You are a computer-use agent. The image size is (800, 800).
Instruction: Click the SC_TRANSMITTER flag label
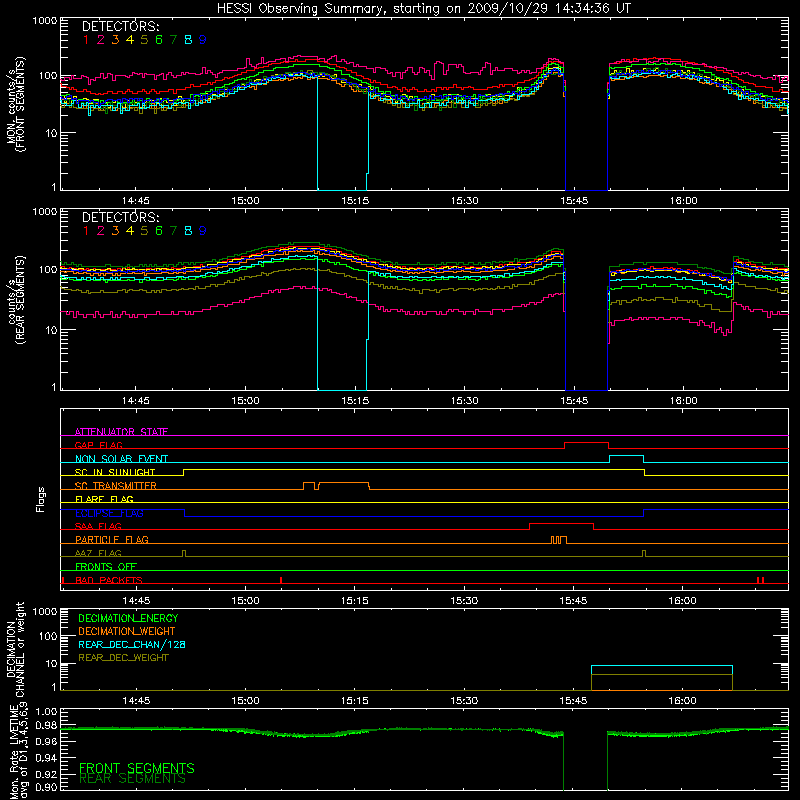pyautogui.click(x=116, y=486)
